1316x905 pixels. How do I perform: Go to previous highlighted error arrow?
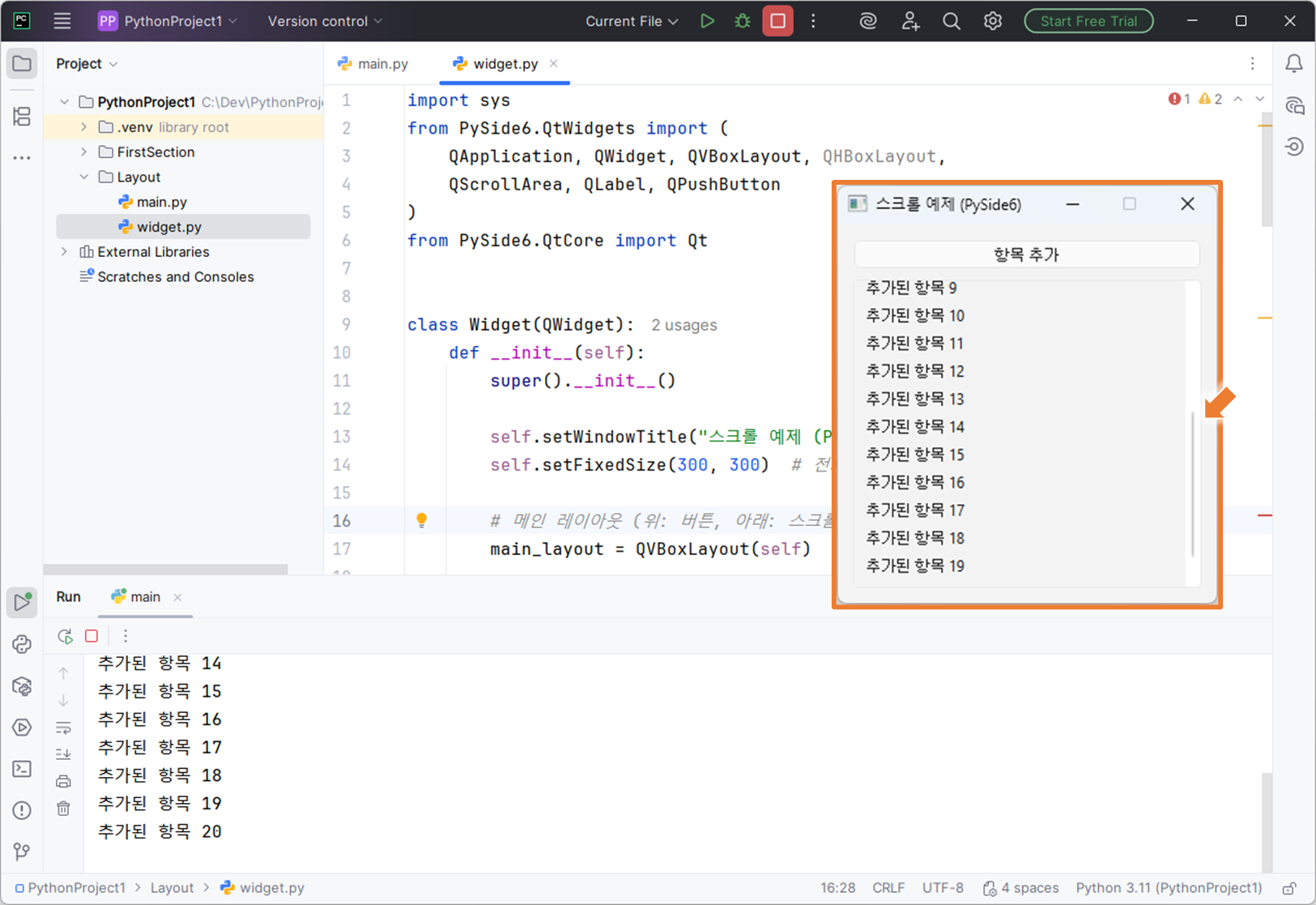[1238, 99]
